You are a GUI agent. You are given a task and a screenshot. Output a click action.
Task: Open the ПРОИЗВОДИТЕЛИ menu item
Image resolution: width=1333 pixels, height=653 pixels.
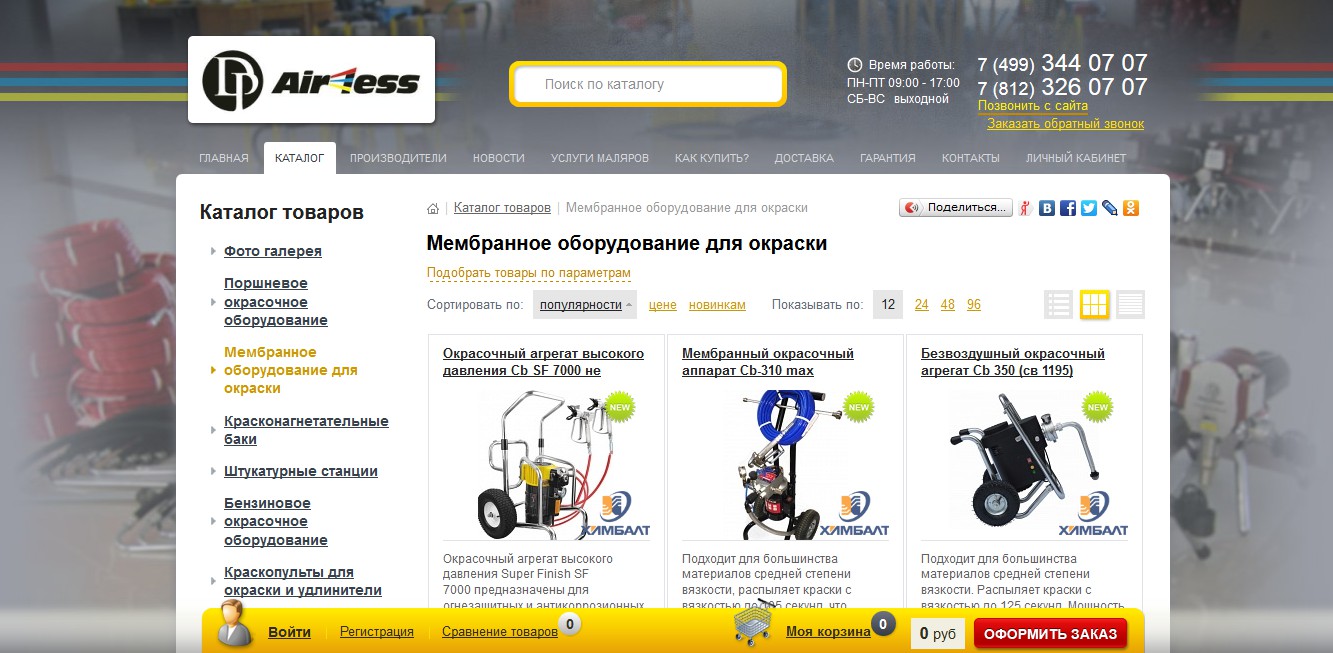point(398,158)
